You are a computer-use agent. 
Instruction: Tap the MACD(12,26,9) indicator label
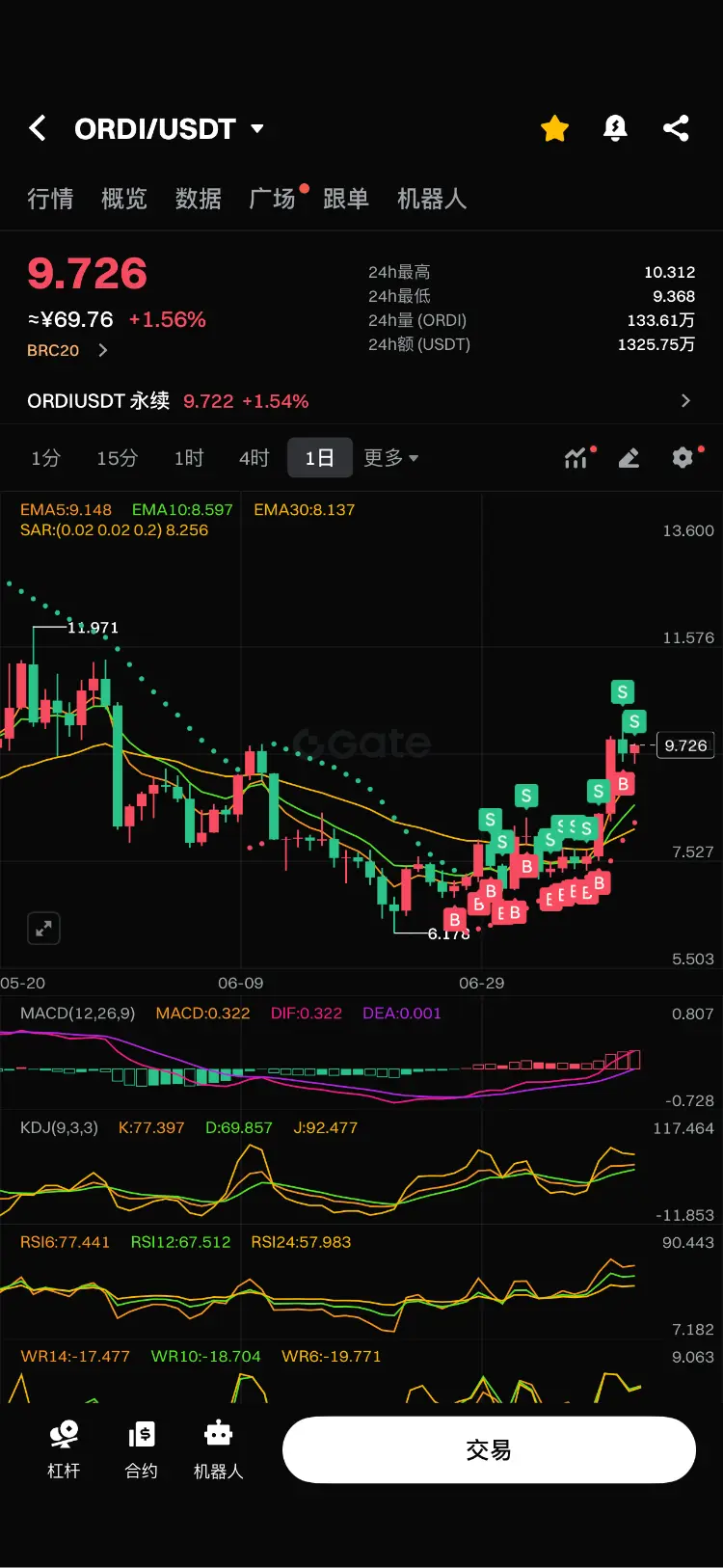[77, 1014]
